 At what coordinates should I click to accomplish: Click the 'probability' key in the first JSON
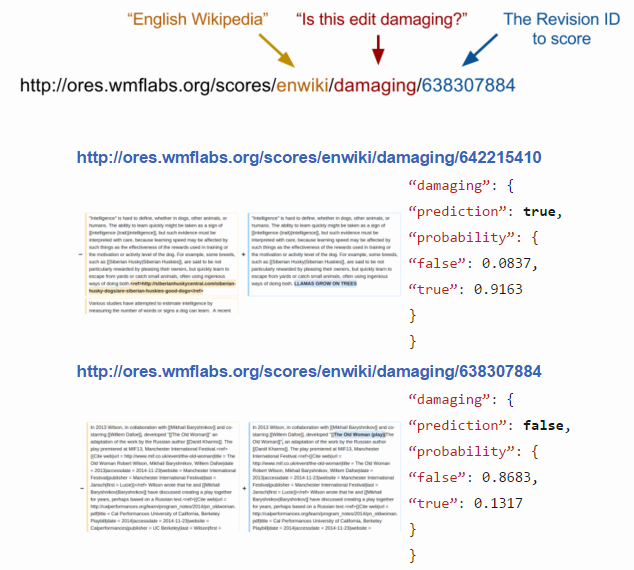[x=461, y=238]
